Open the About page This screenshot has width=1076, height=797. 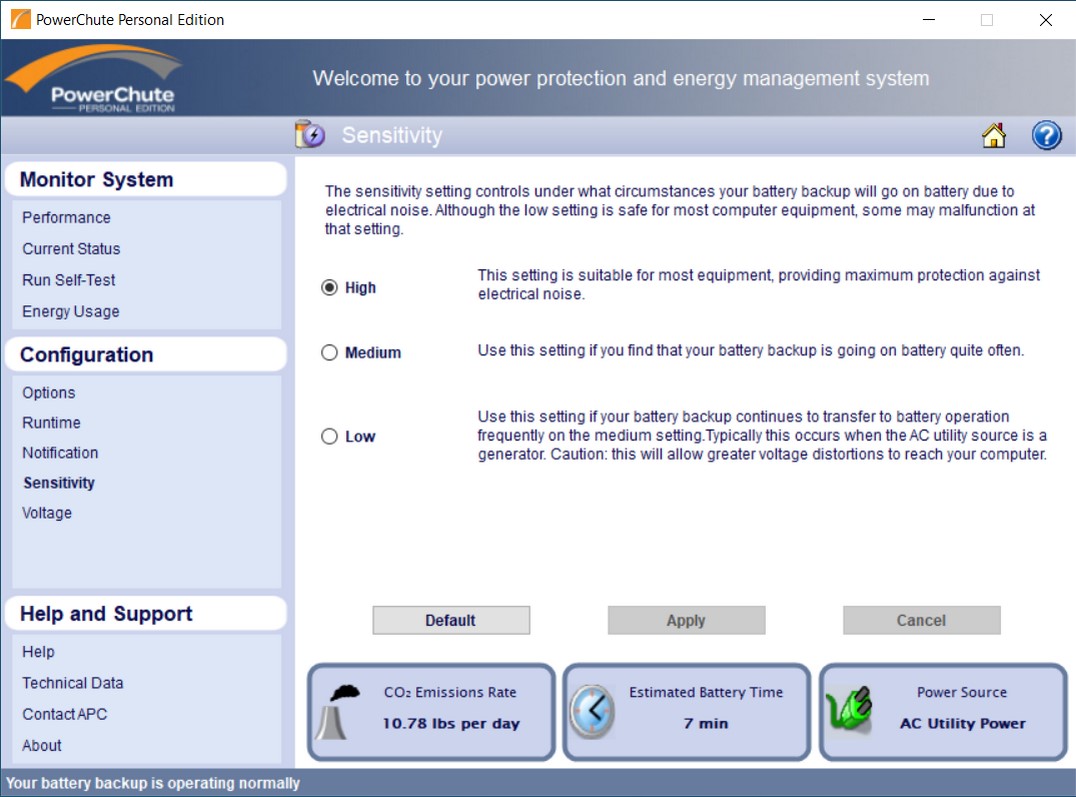pos(42,746)
